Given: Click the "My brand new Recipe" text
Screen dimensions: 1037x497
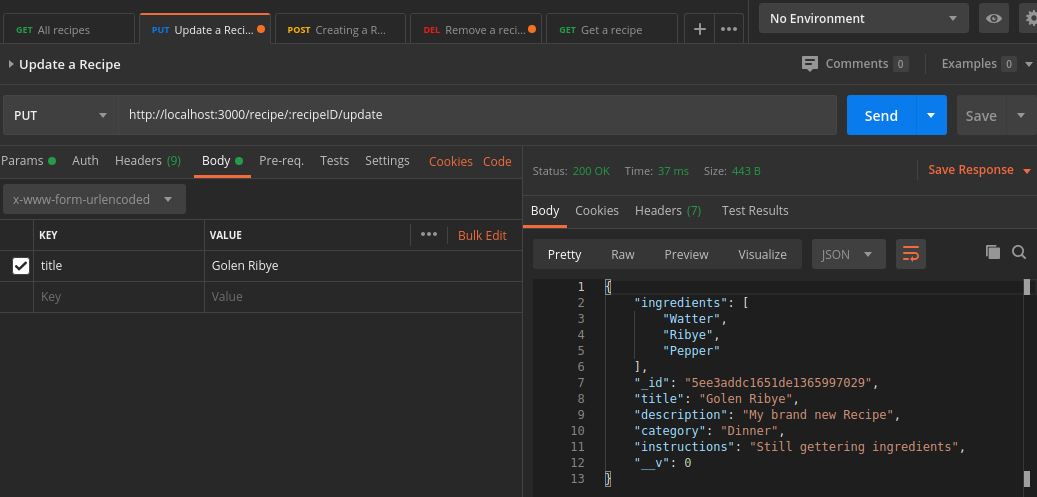Looking at the screenshot, I should (x=818, y=415).
